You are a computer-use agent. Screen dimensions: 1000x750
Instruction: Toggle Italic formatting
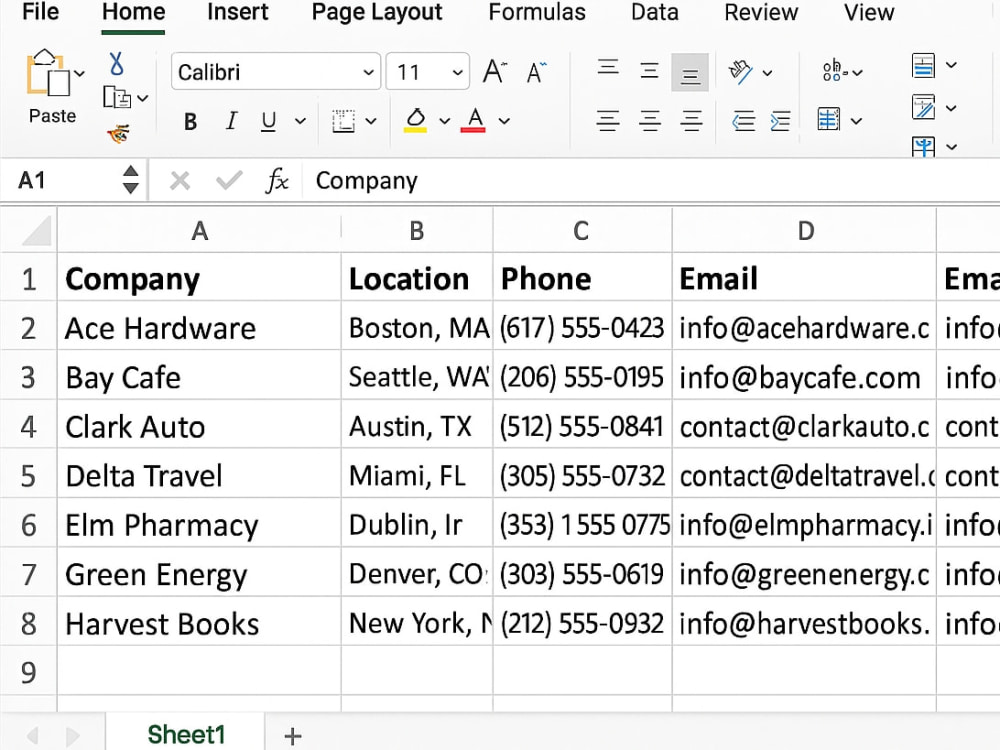pos(232,121)
